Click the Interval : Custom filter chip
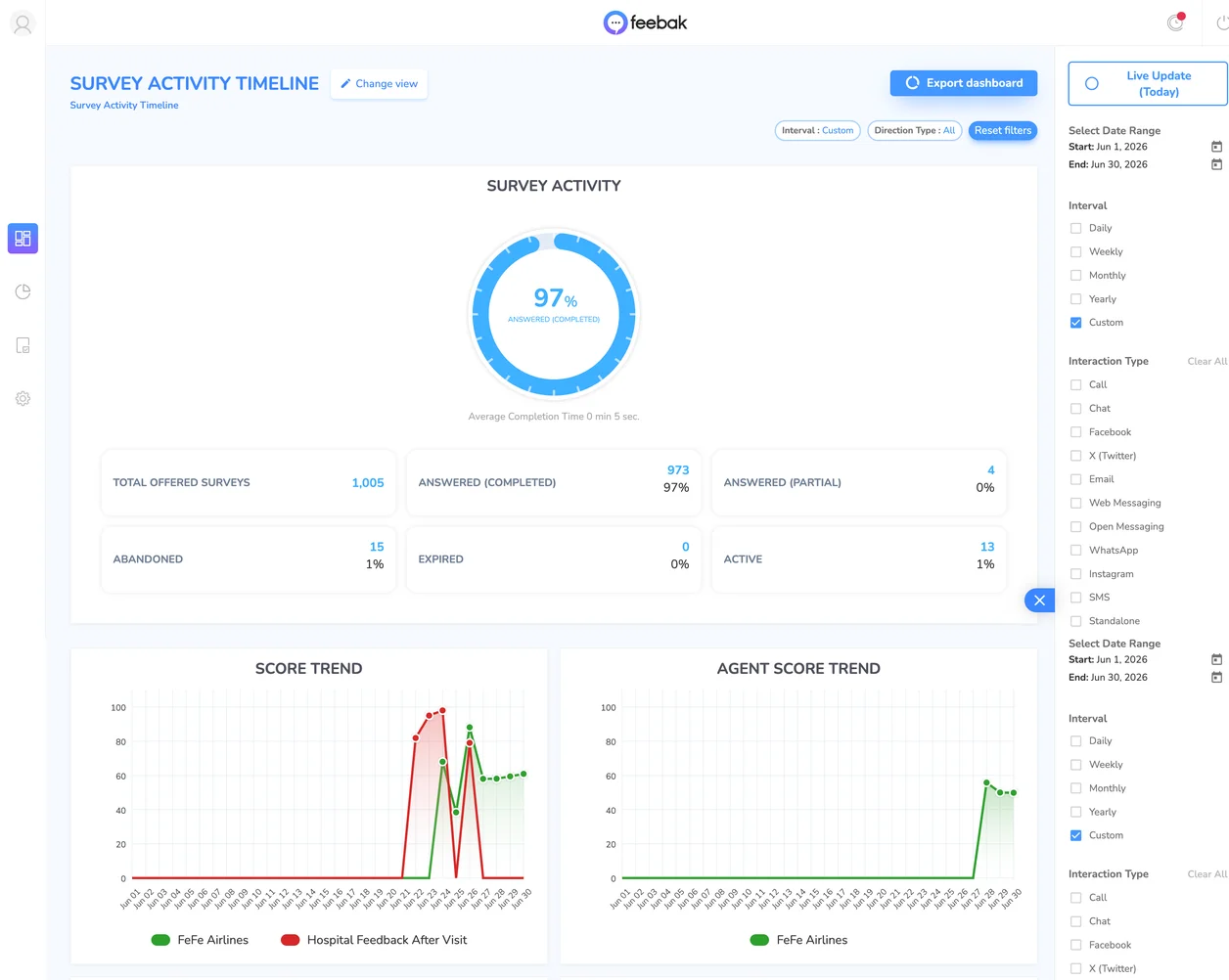The image size is (1229, 980). 818,130
